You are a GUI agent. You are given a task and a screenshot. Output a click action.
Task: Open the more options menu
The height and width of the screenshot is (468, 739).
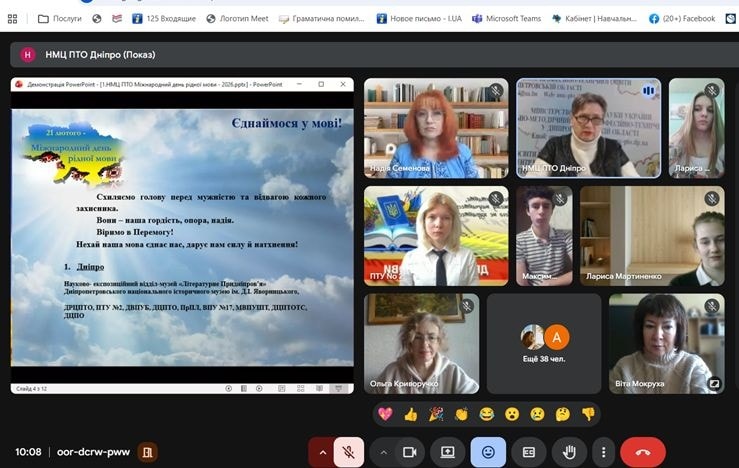click(x=603, y=452)
